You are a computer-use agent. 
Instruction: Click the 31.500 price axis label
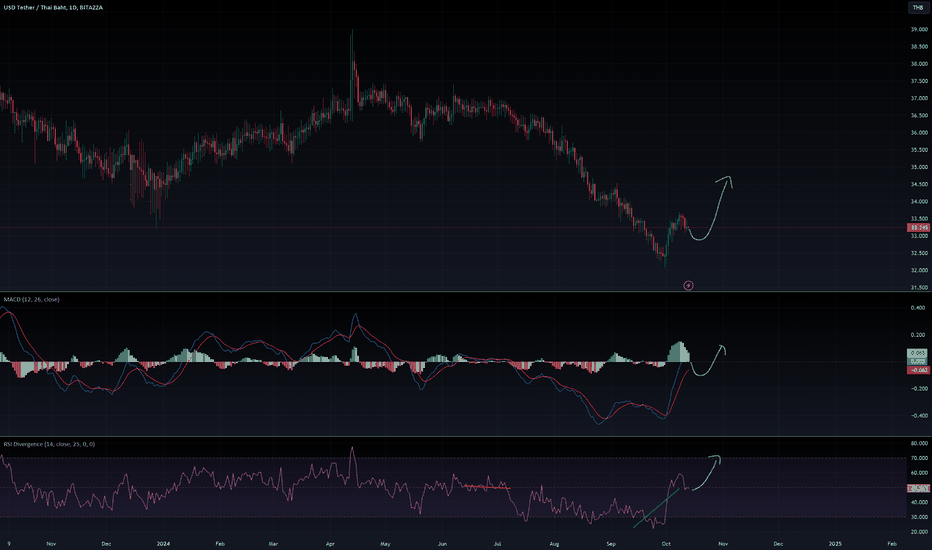pyautogui.click(x=919, y=288)
